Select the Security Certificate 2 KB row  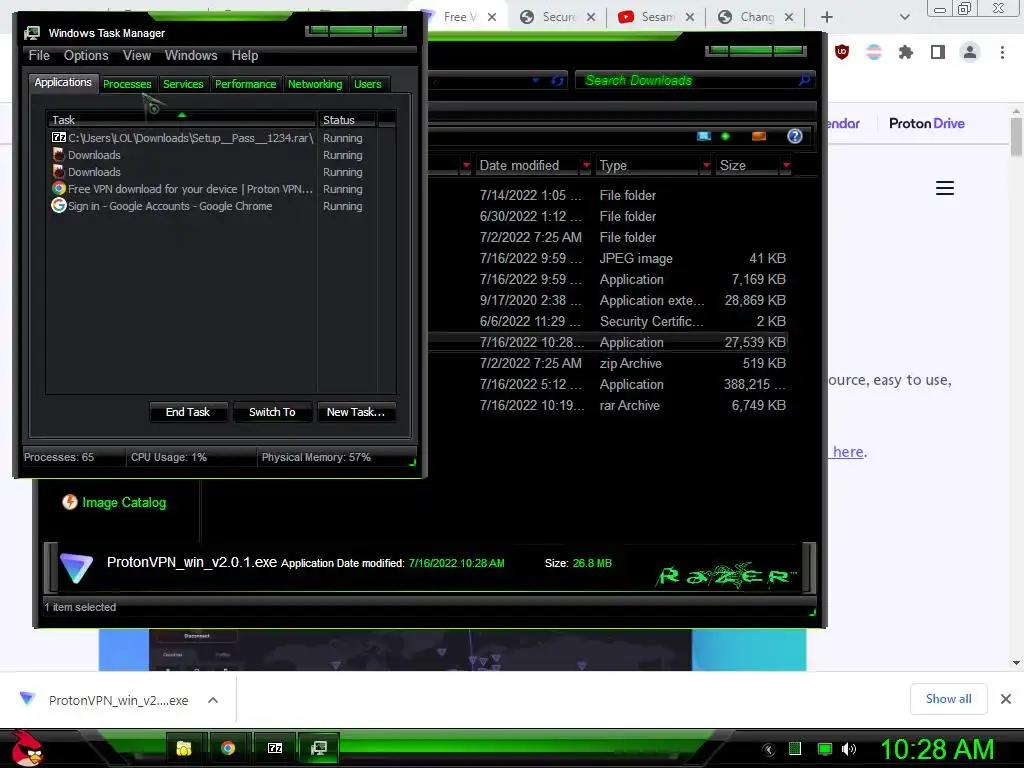(x=607, y=321)
